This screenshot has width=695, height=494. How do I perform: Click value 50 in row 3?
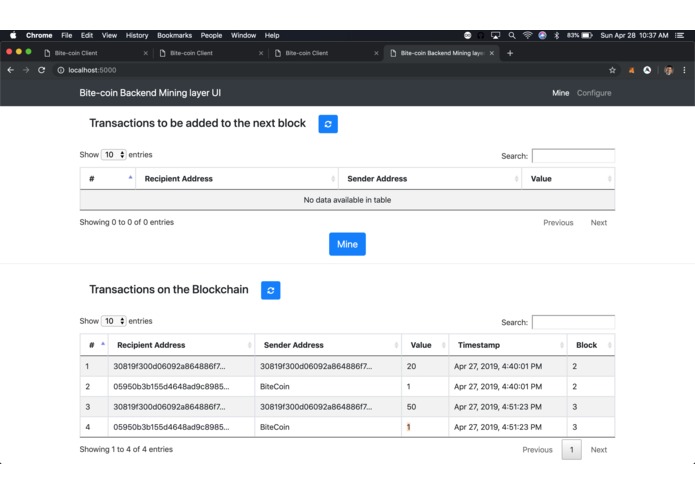click(x=411, y=407)
